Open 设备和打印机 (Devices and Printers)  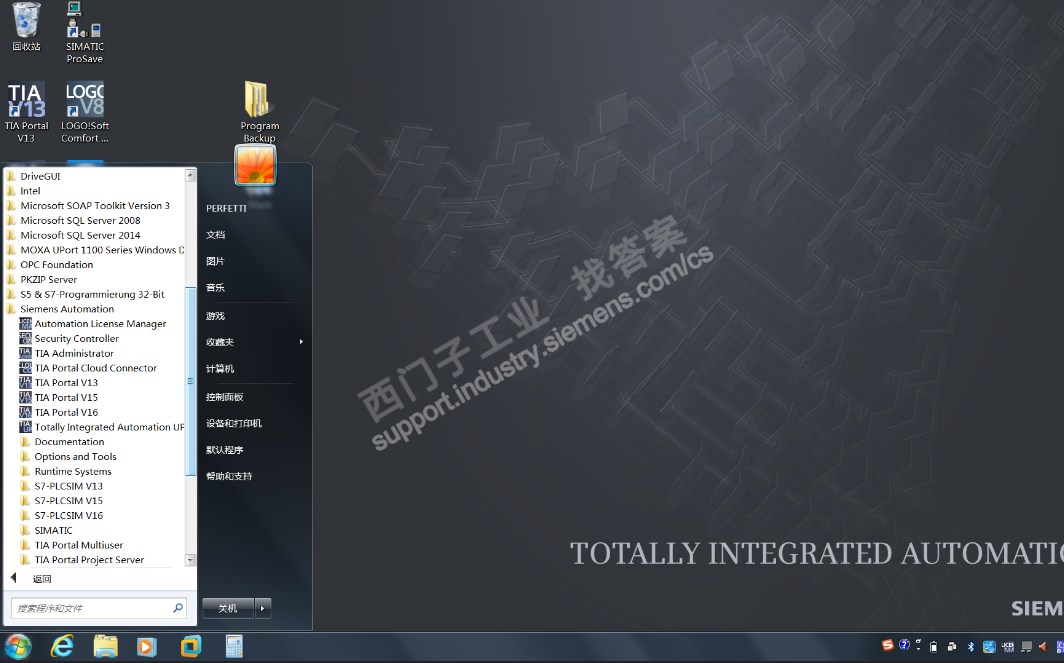point(234,423)
